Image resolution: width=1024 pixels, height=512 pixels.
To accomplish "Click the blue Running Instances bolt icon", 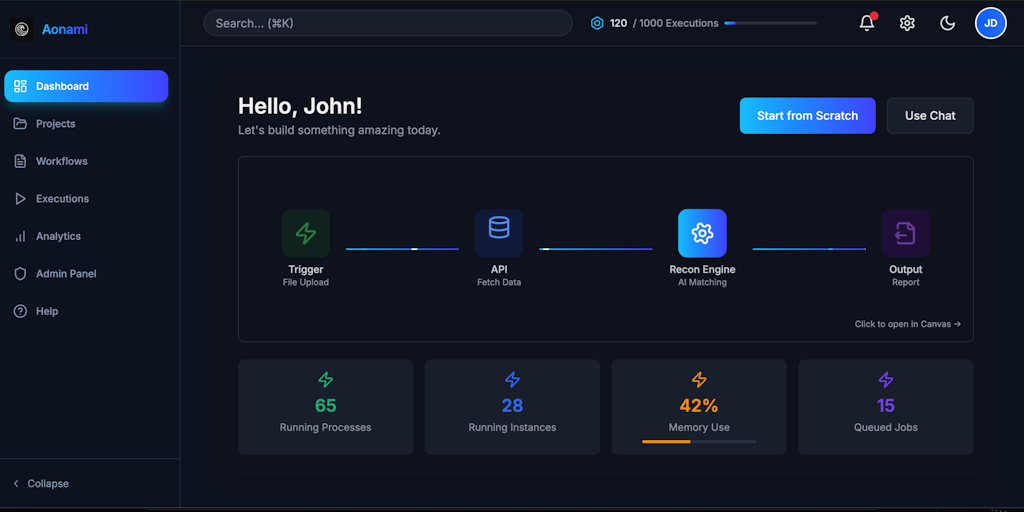I will coord(512,379).
